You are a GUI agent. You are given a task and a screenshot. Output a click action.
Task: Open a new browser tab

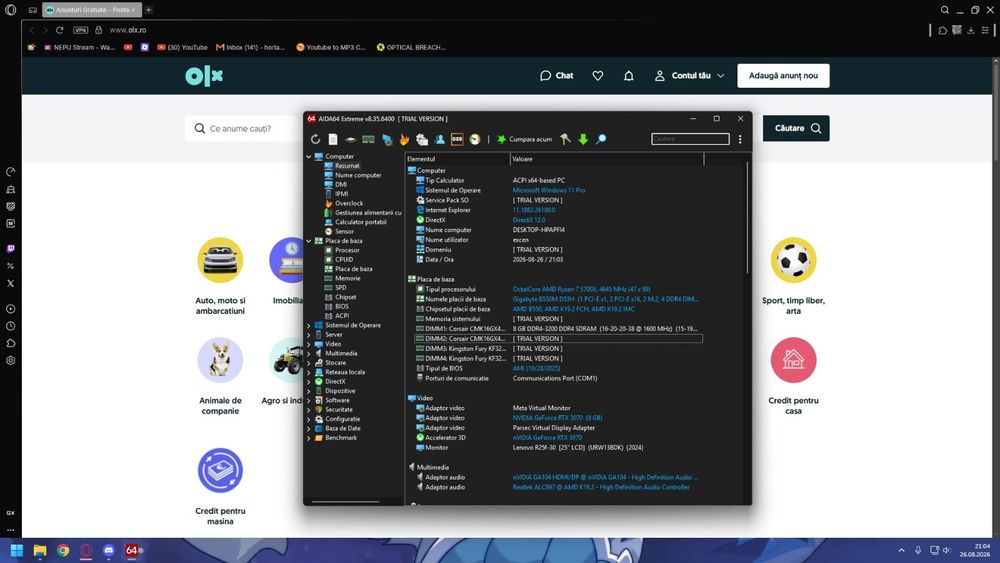coord(149,10)
